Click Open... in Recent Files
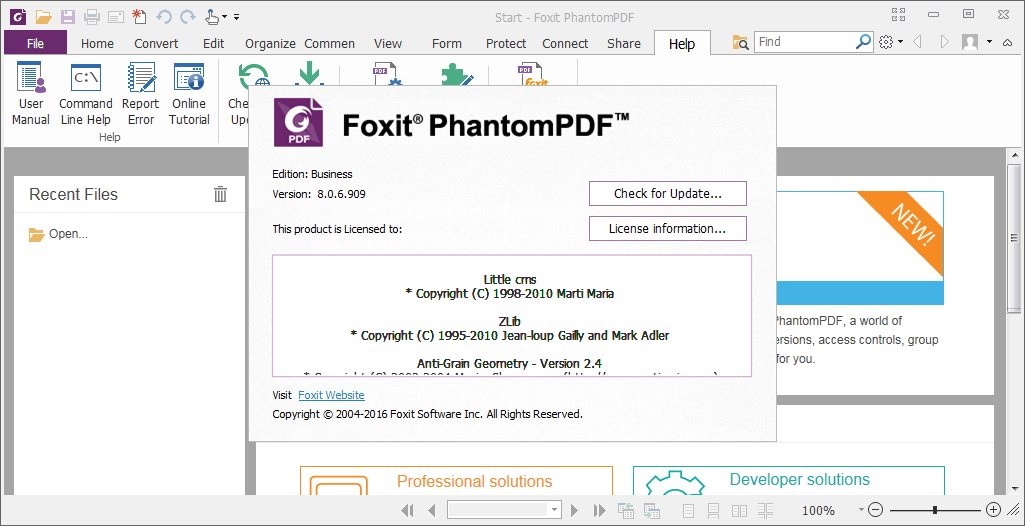Image resolution: width=1025 pixels, height=526 pixels. pyautogui.click(x=58, y=234)
